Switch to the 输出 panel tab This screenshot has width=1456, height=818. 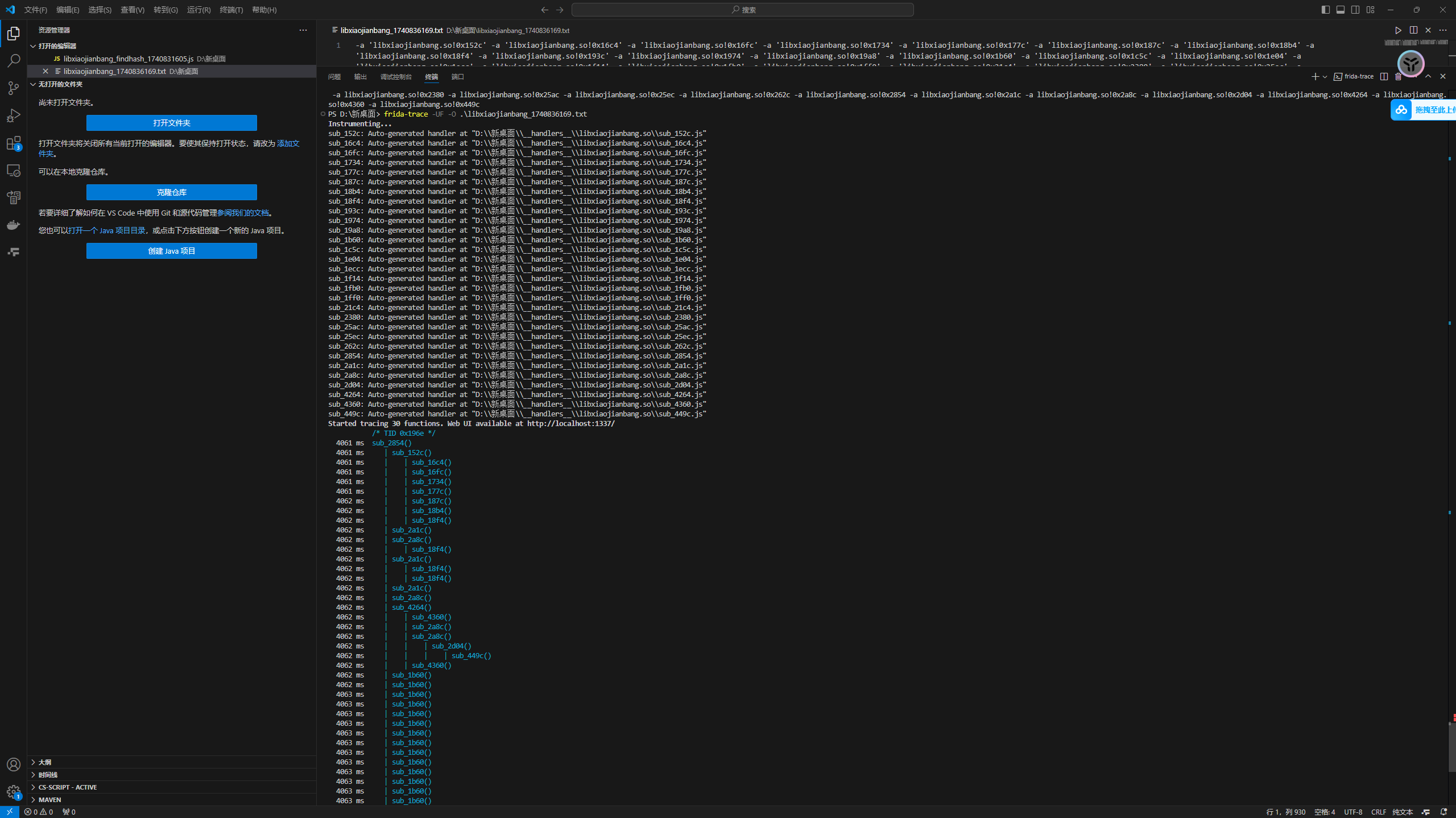pos(360,77)
